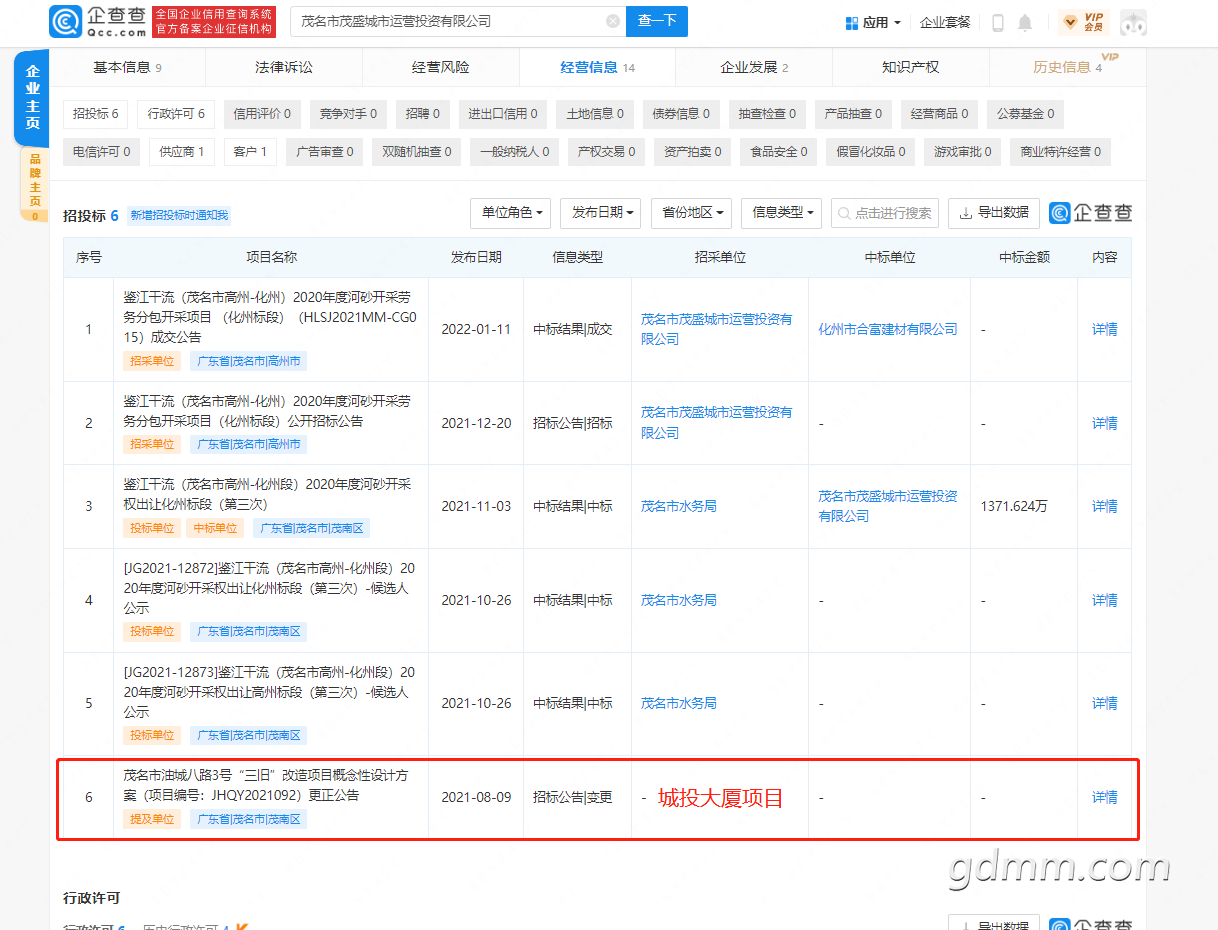The height and width of the screenshot is (930, 1218).
Task: Jump to 行政许可 6 section
Action: (176, 114)
